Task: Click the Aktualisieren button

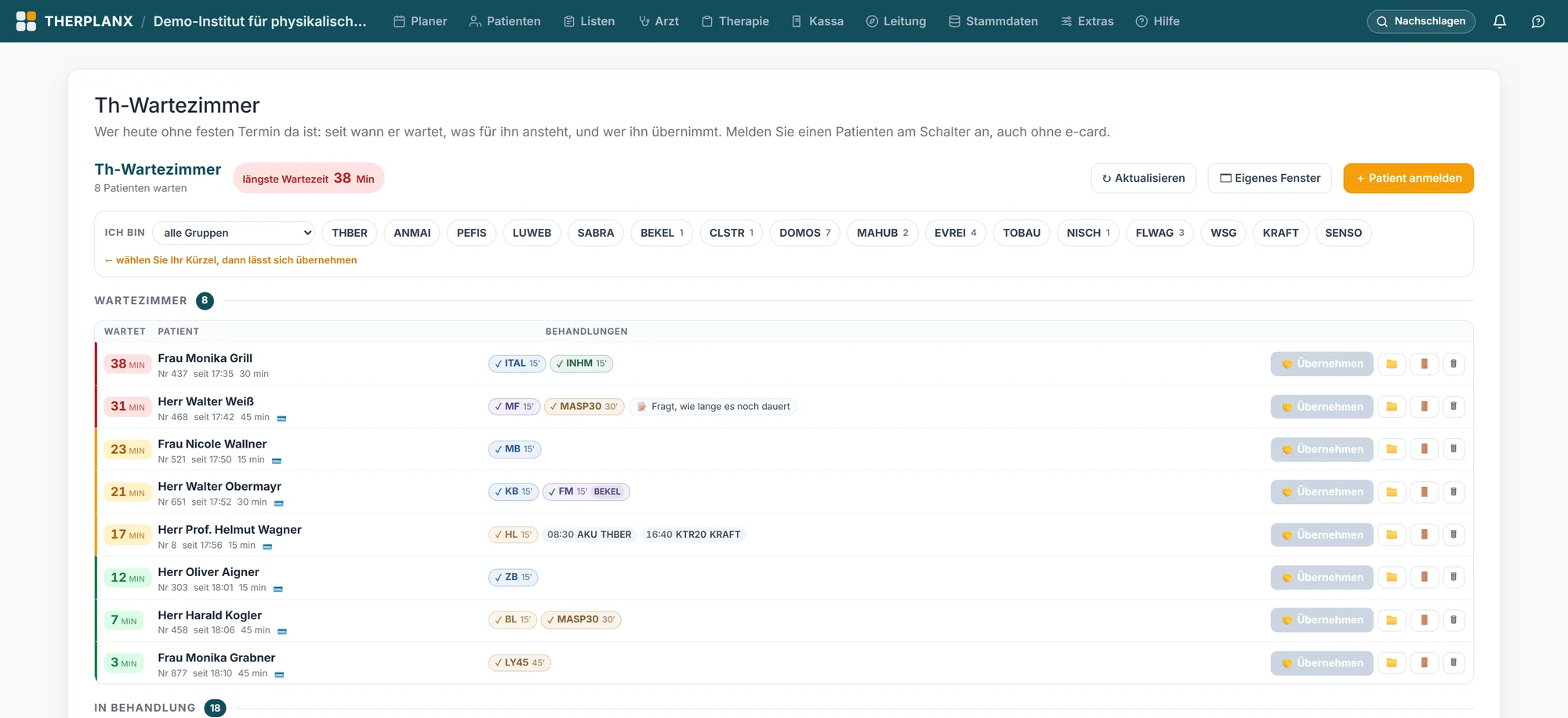Action: [x=1143, y=178]
